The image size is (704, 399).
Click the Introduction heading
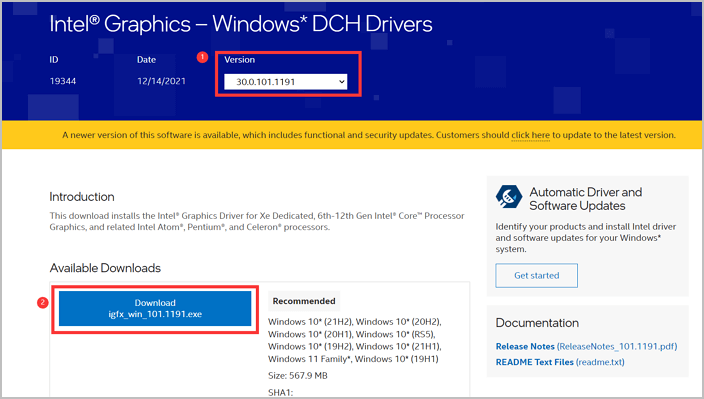tap(82, 197)
